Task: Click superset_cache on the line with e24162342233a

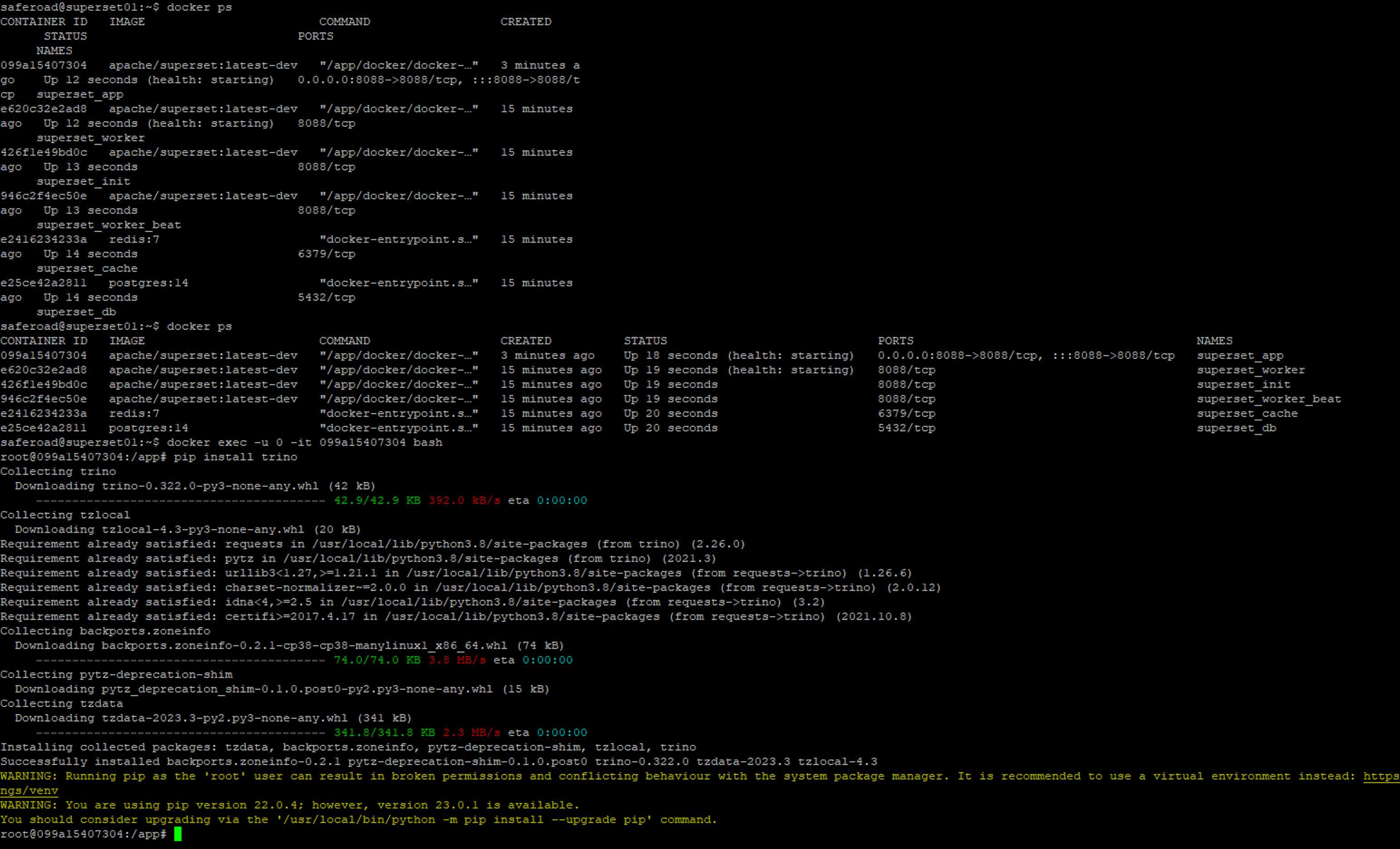Action: 1247,414
